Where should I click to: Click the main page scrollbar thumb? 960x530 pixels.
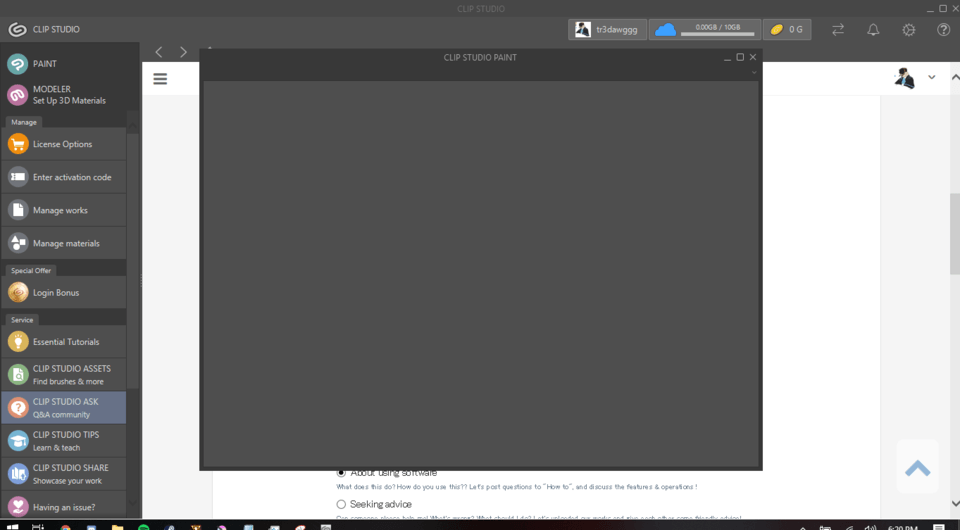[x=954, y=234]
